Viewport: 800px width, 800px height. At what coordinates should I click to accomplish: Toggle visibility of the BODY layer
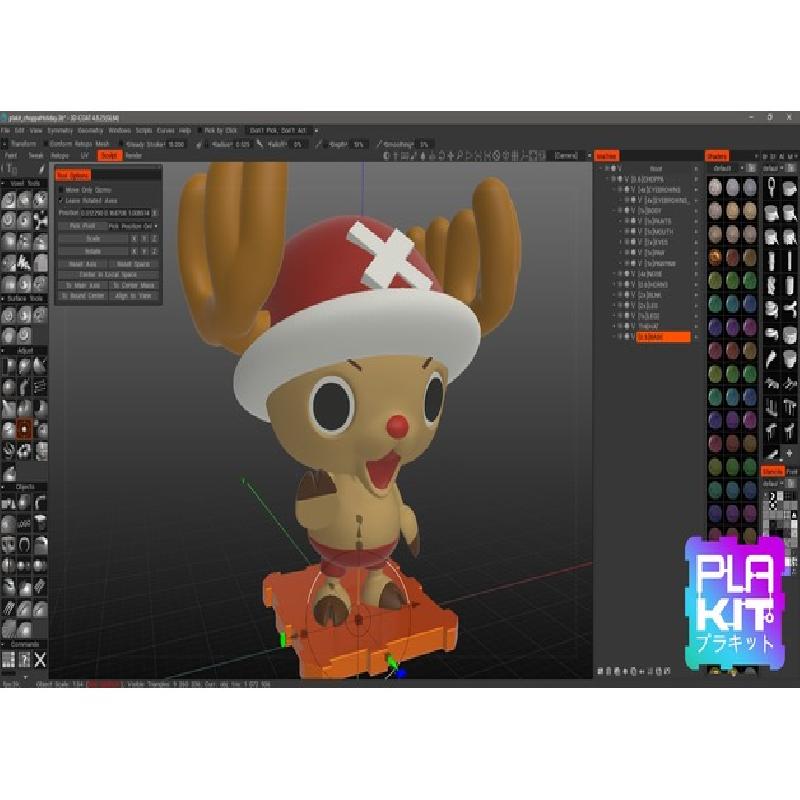(627, 210)
